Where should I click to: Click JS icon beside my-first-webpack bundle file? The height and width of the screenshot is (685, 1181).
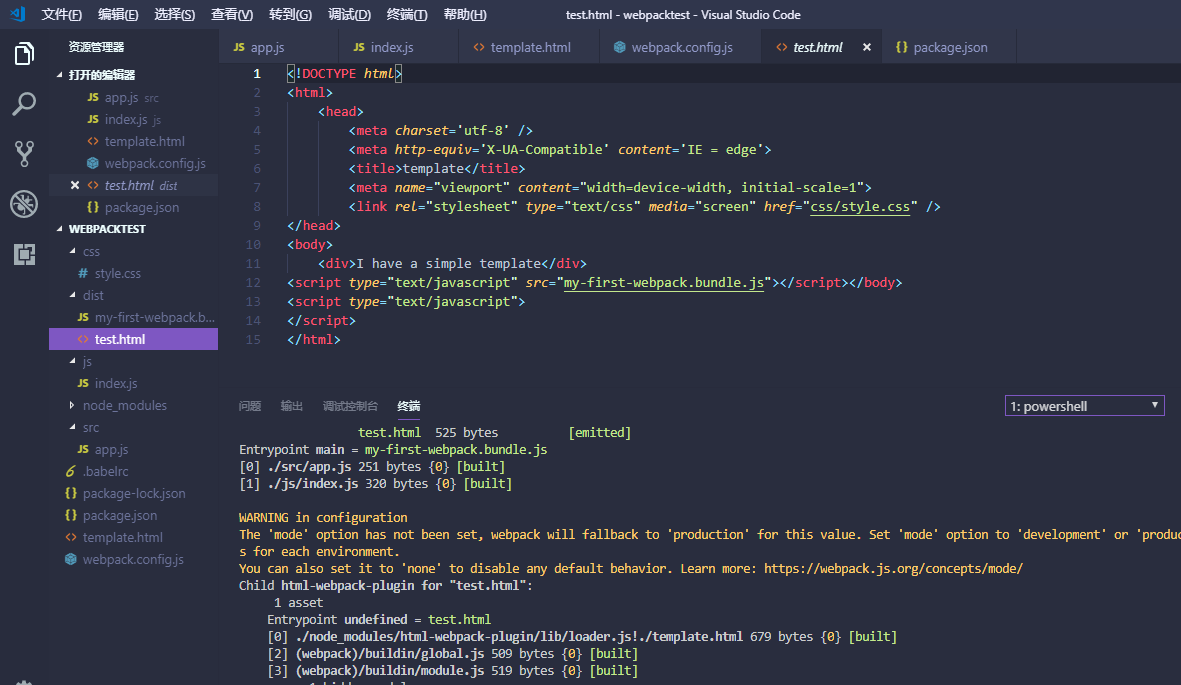point(83,317)
